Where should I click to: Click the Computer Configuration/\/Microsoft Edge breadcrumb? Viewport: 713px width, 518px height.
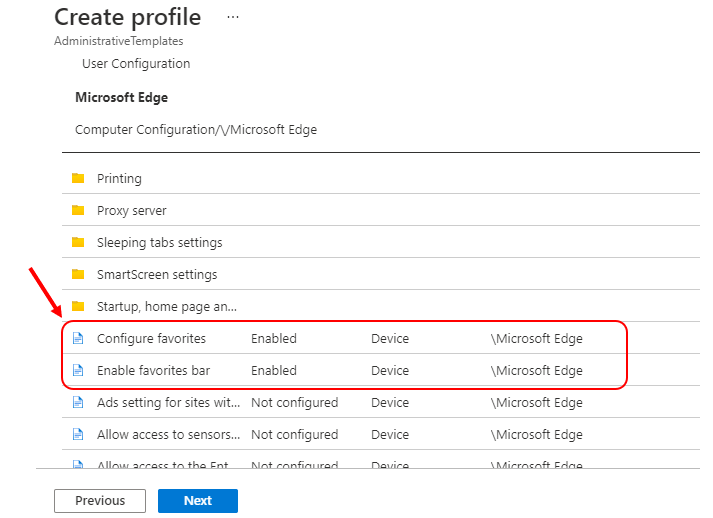point(196,130)
